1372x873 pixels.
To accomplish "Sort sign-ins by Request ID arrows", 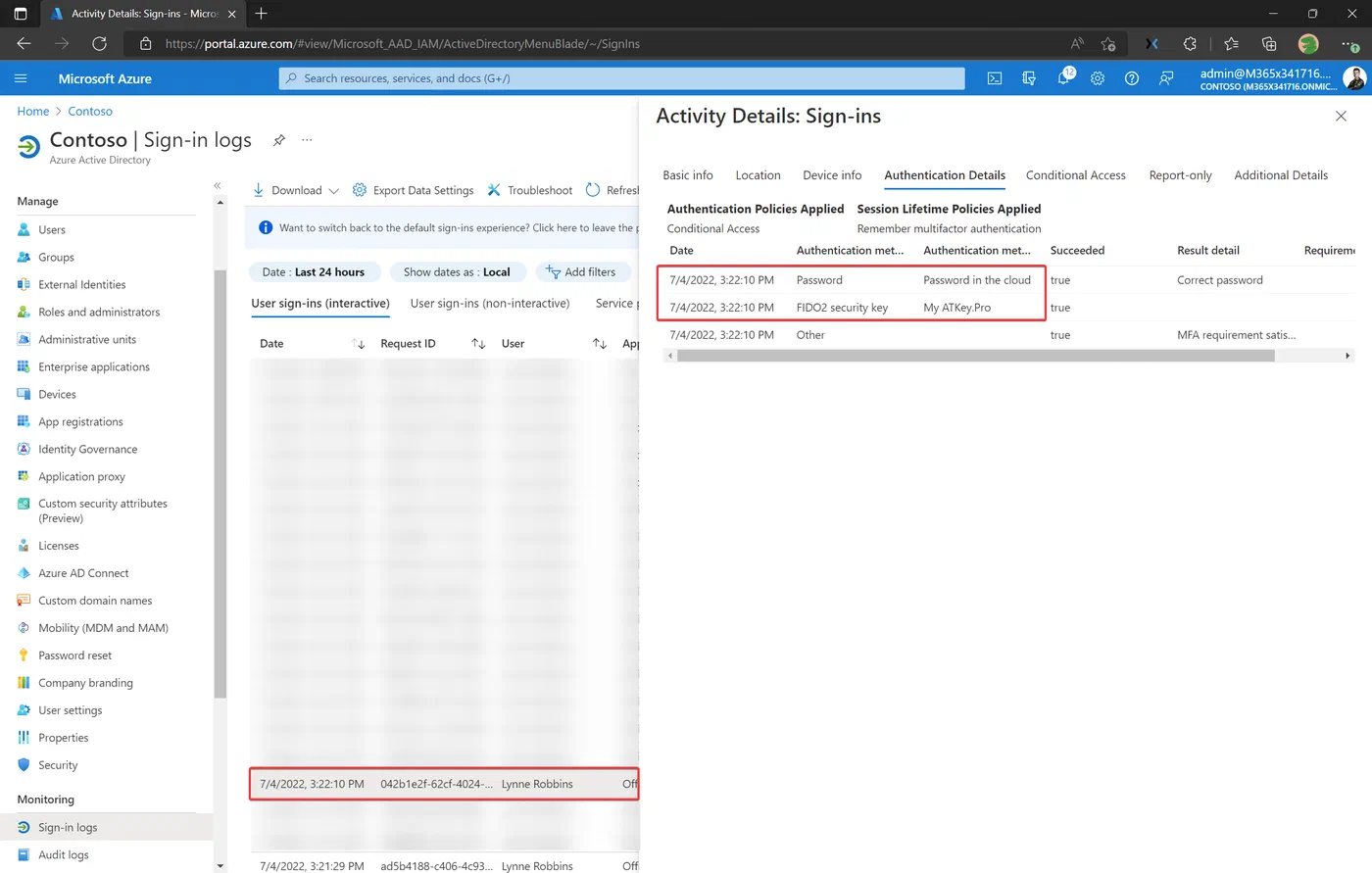I will point(478,344).
